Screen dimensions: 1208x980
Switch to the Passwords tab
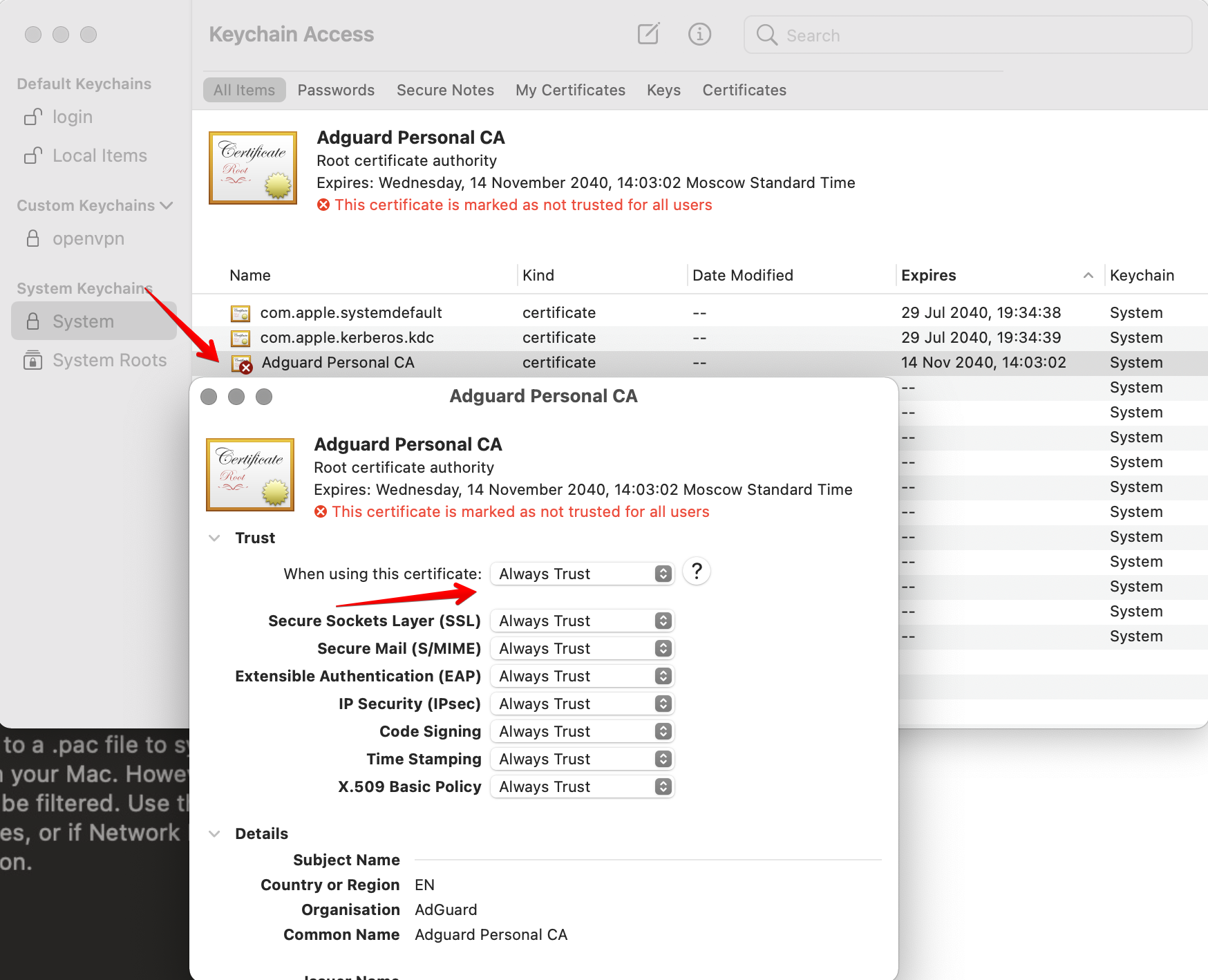pos(336,90)
